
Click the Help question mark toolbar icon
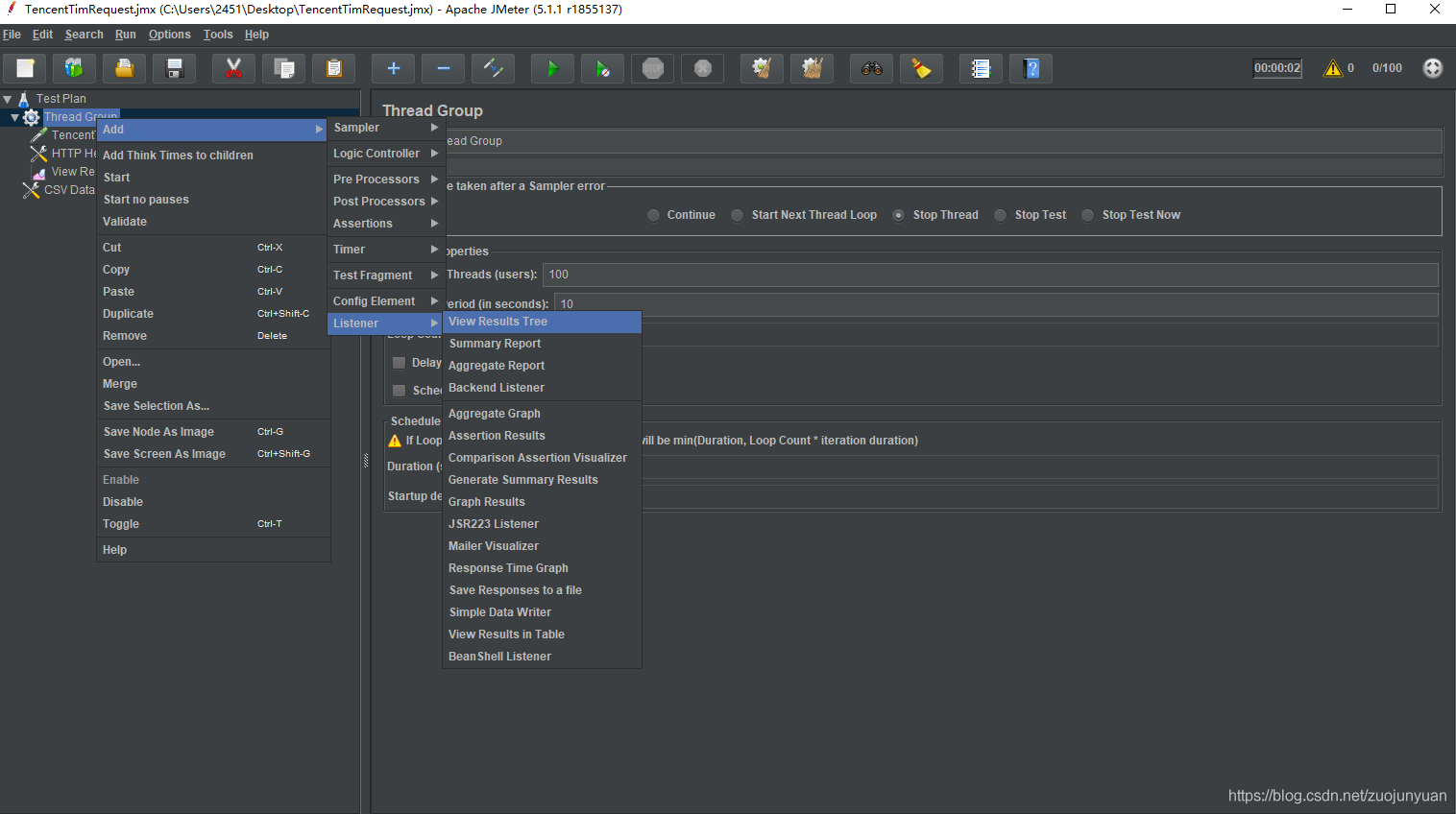point(1031,68)
